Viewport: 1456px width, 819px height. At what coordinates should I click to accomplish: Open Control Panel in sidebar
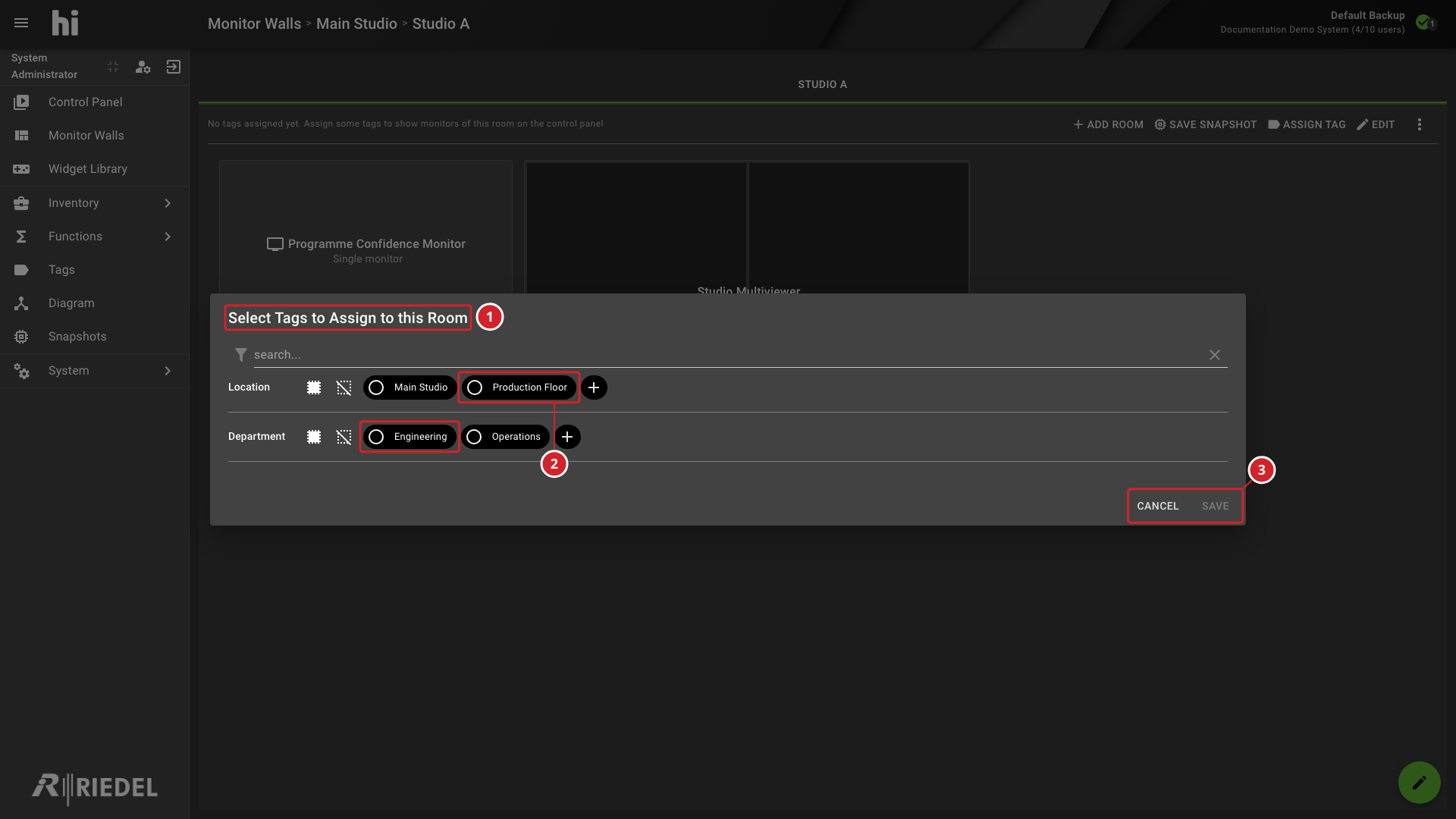click(94, 102)
